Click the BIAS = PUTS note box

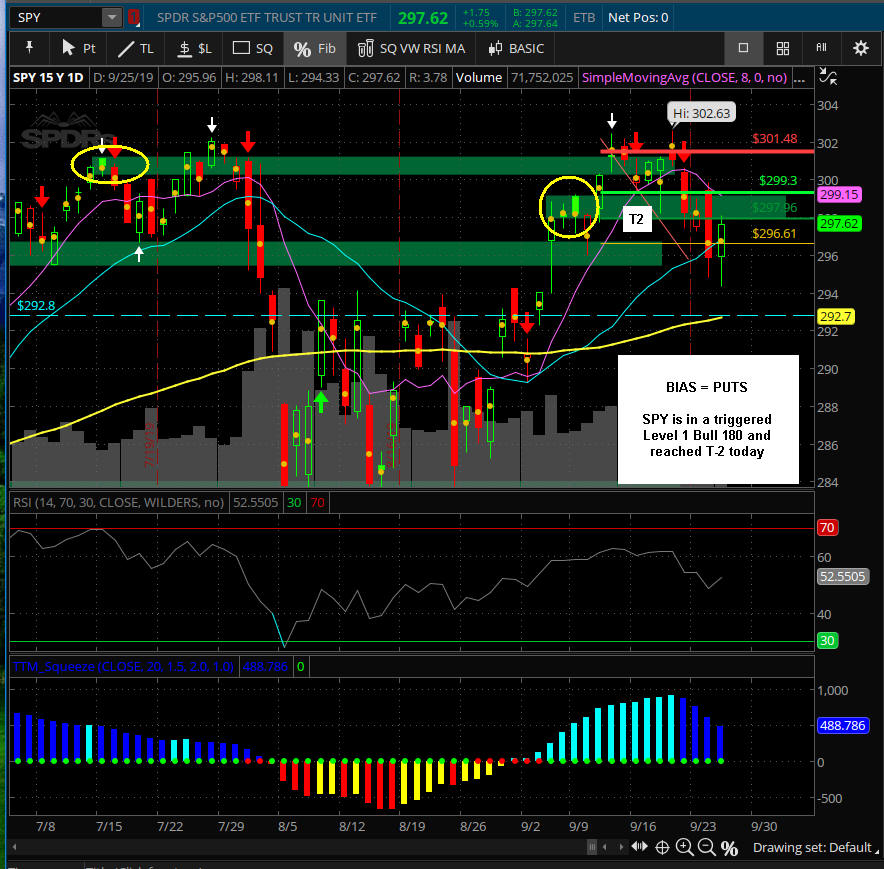coord(708,419)
